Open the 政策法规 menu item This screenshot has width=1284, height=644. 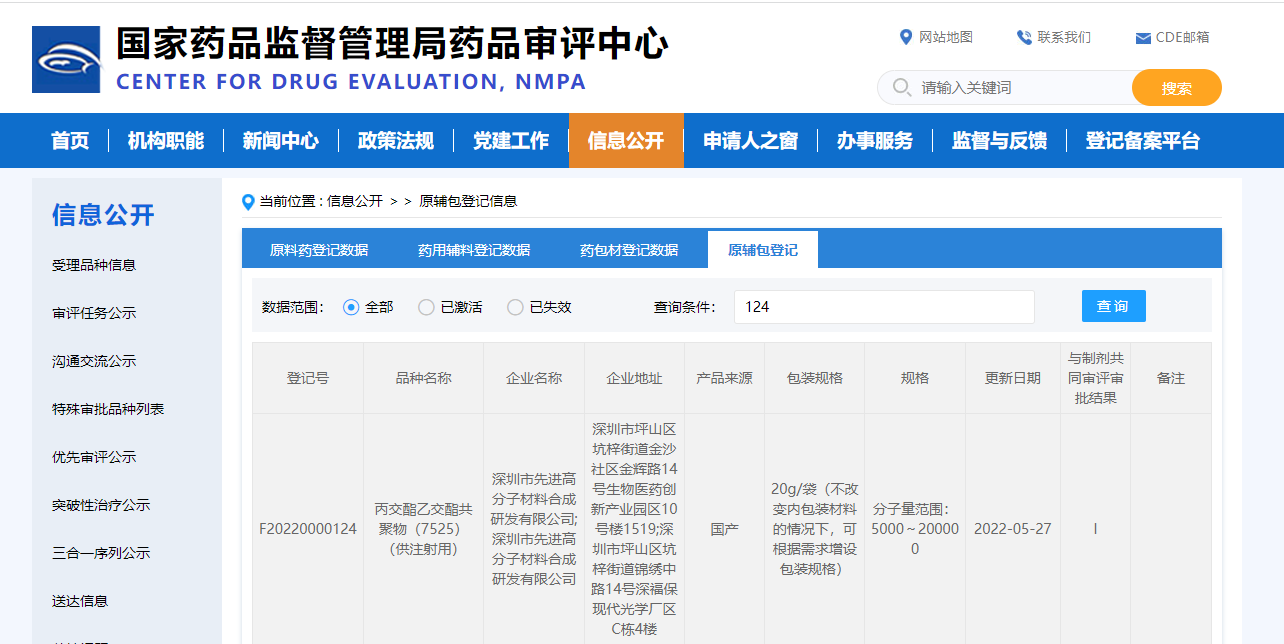click(x=397, y=140)
